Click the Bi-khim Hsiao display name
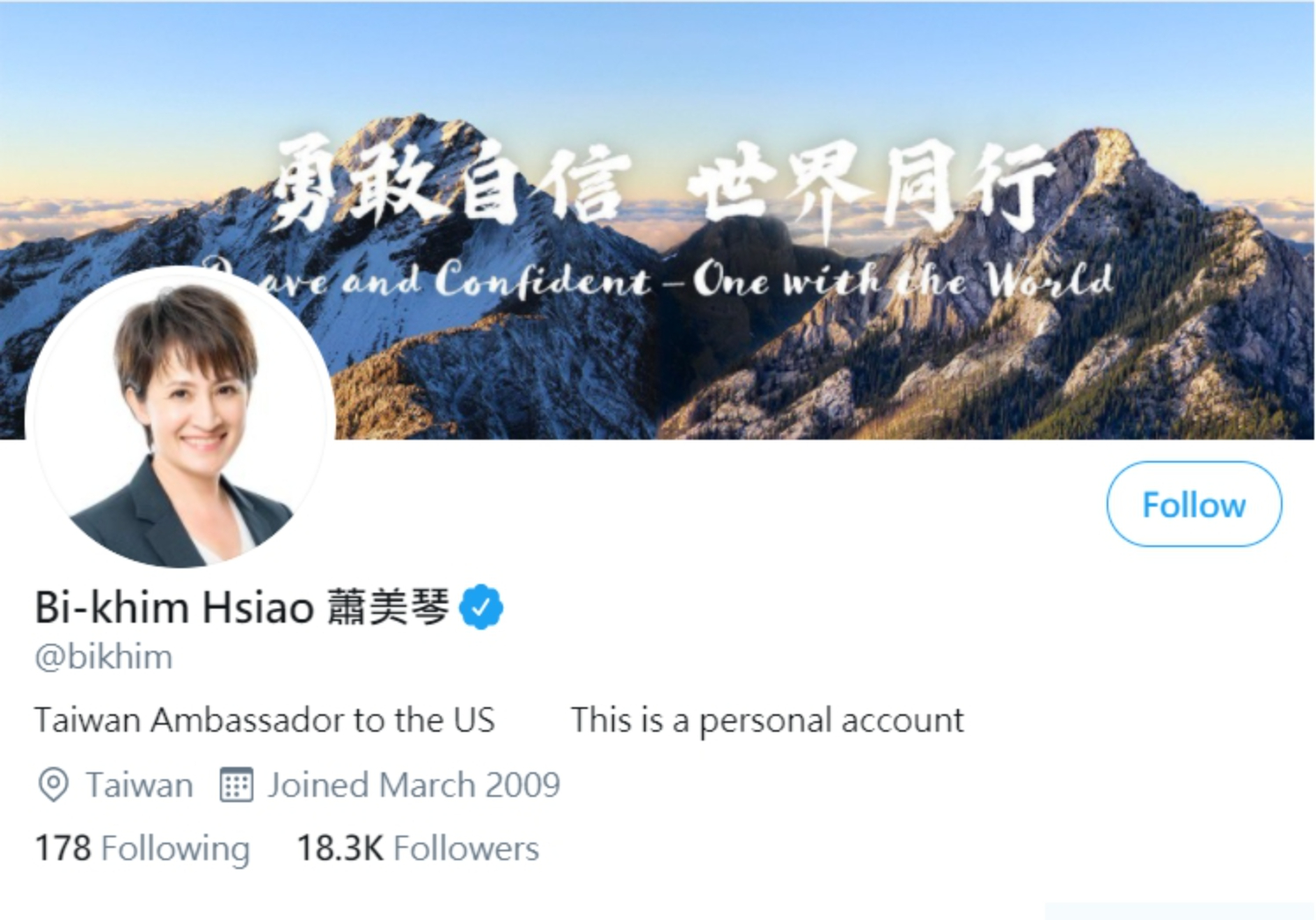The image size is (1316, 920). tap(174, 607)
